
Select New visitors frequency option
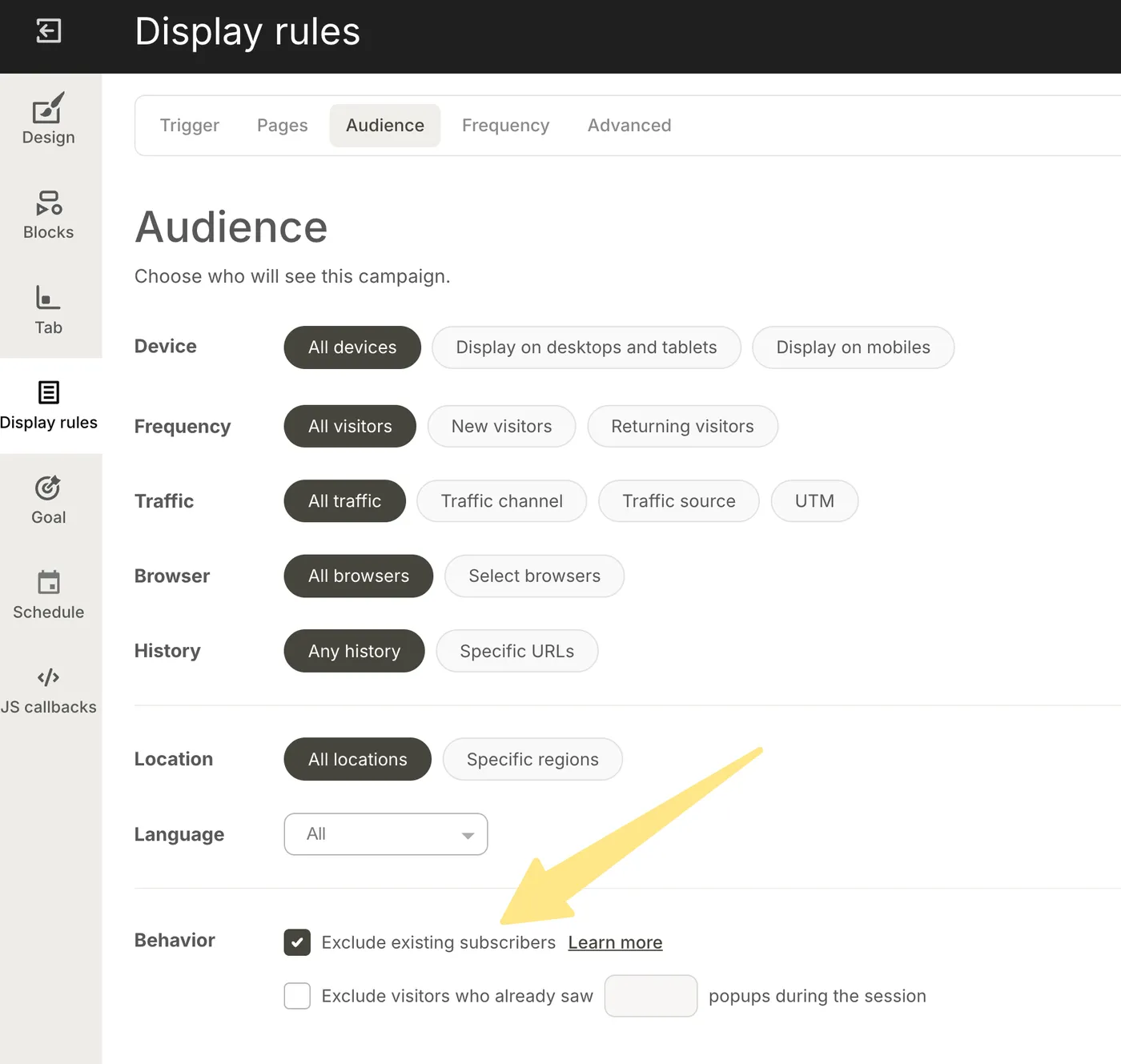click(501, 426)
